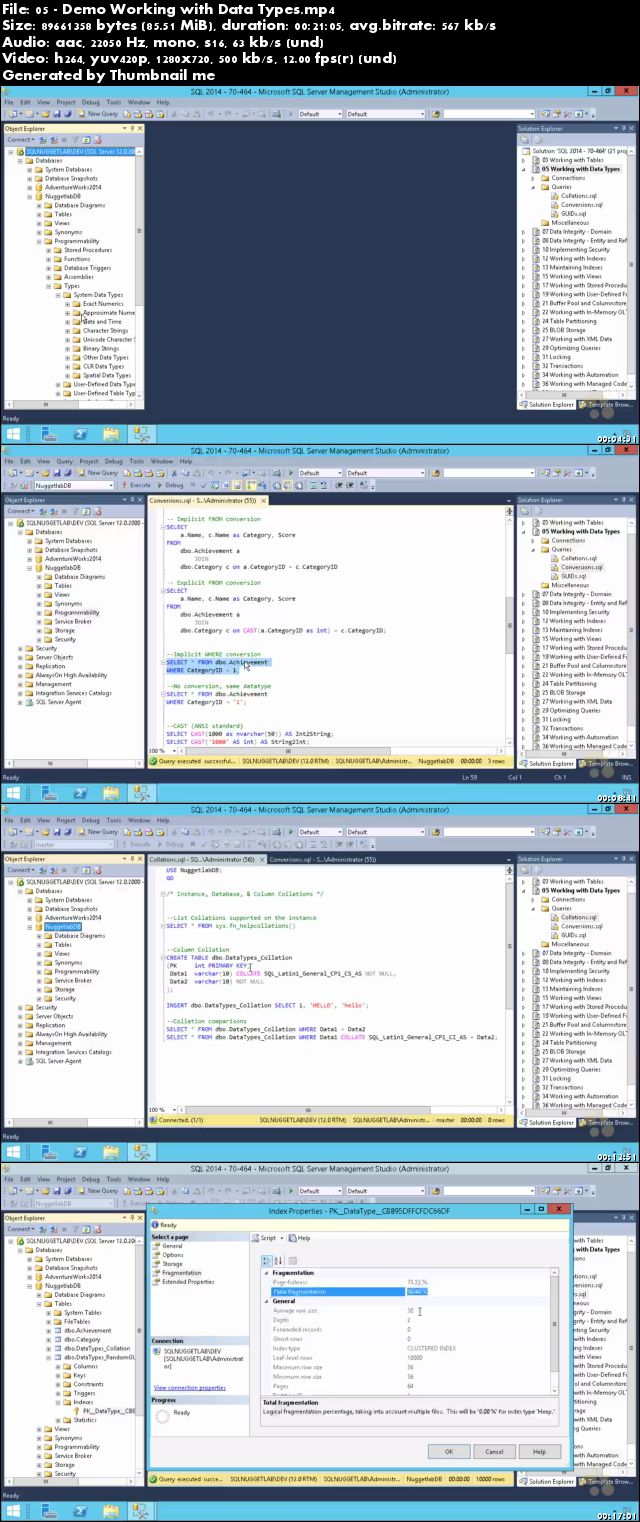Open Tools menu in first screenshot
This screenshot has height=1522, width=640.
pos(114,102)
